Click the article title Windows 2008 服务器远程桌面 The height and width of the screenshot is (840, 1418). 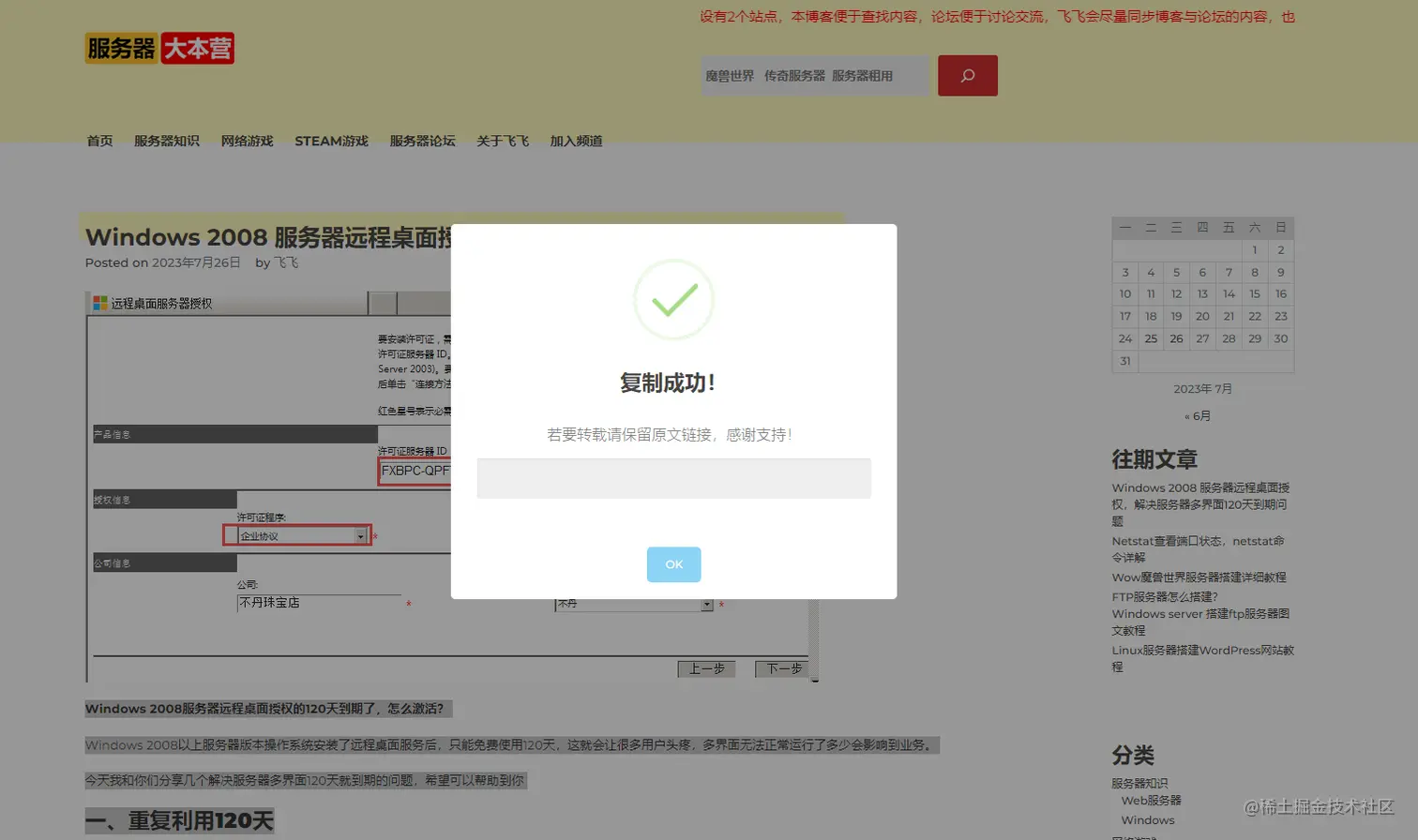coord(268,237)
